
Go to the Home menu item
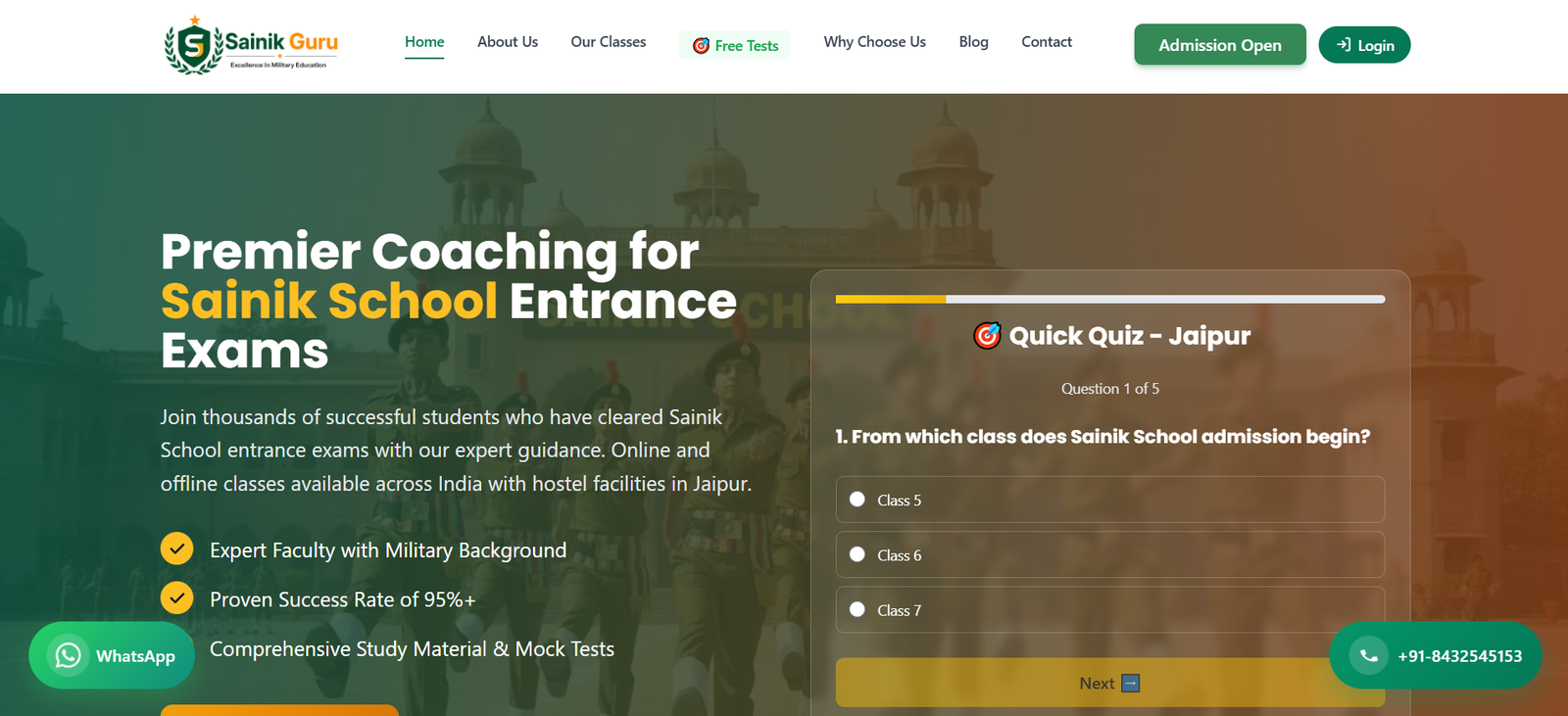click(424, 42)
